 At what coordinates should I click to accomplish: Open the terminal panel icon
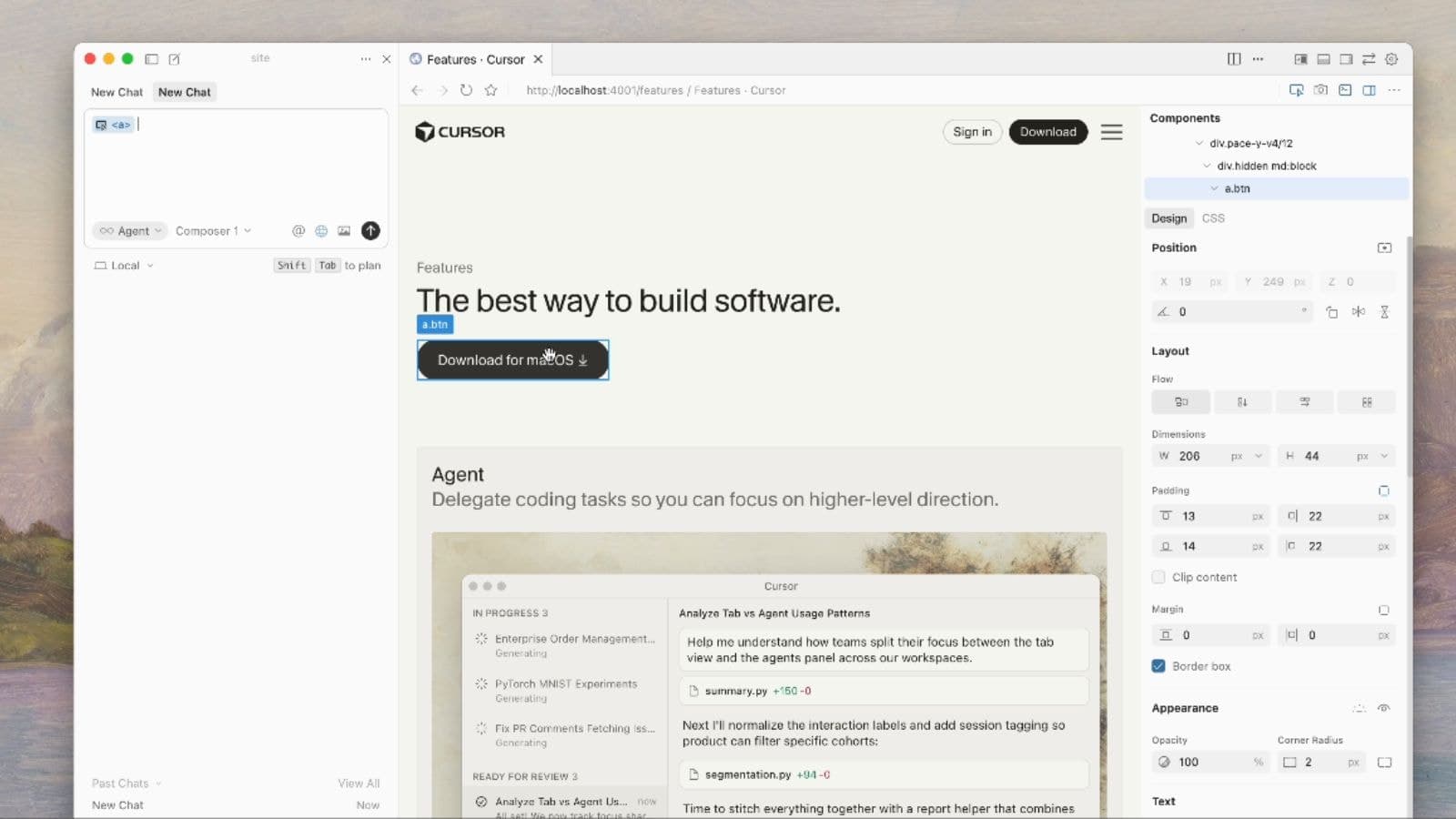pos(1345,90)
